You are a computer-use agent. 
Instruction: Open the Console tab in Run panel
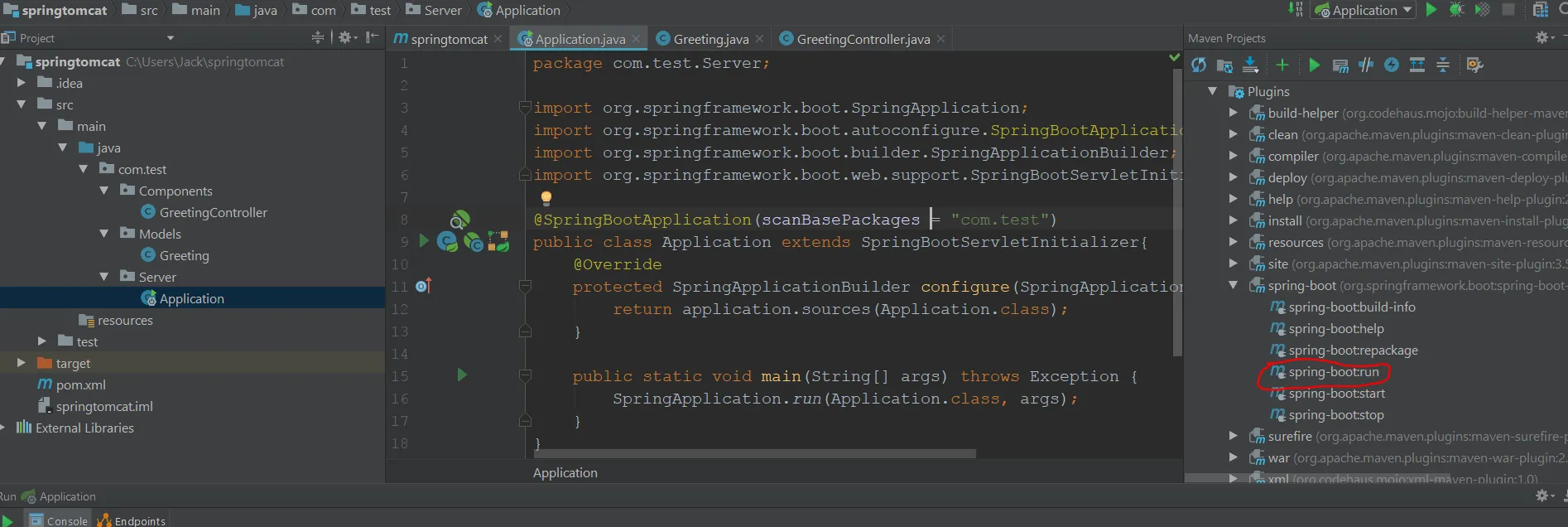58,520
